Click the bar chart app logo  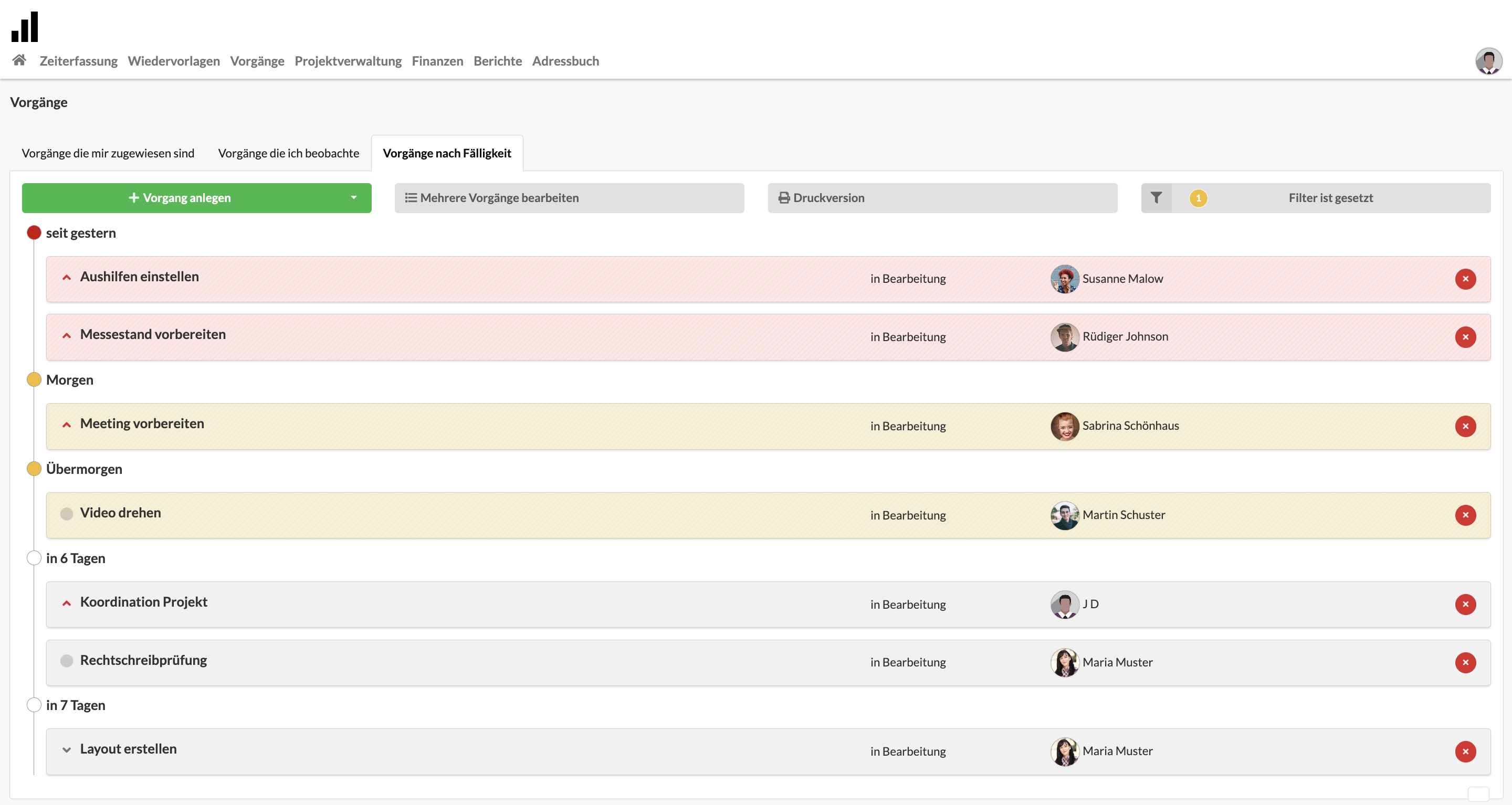pyautogui.click(x=25, y=27)
